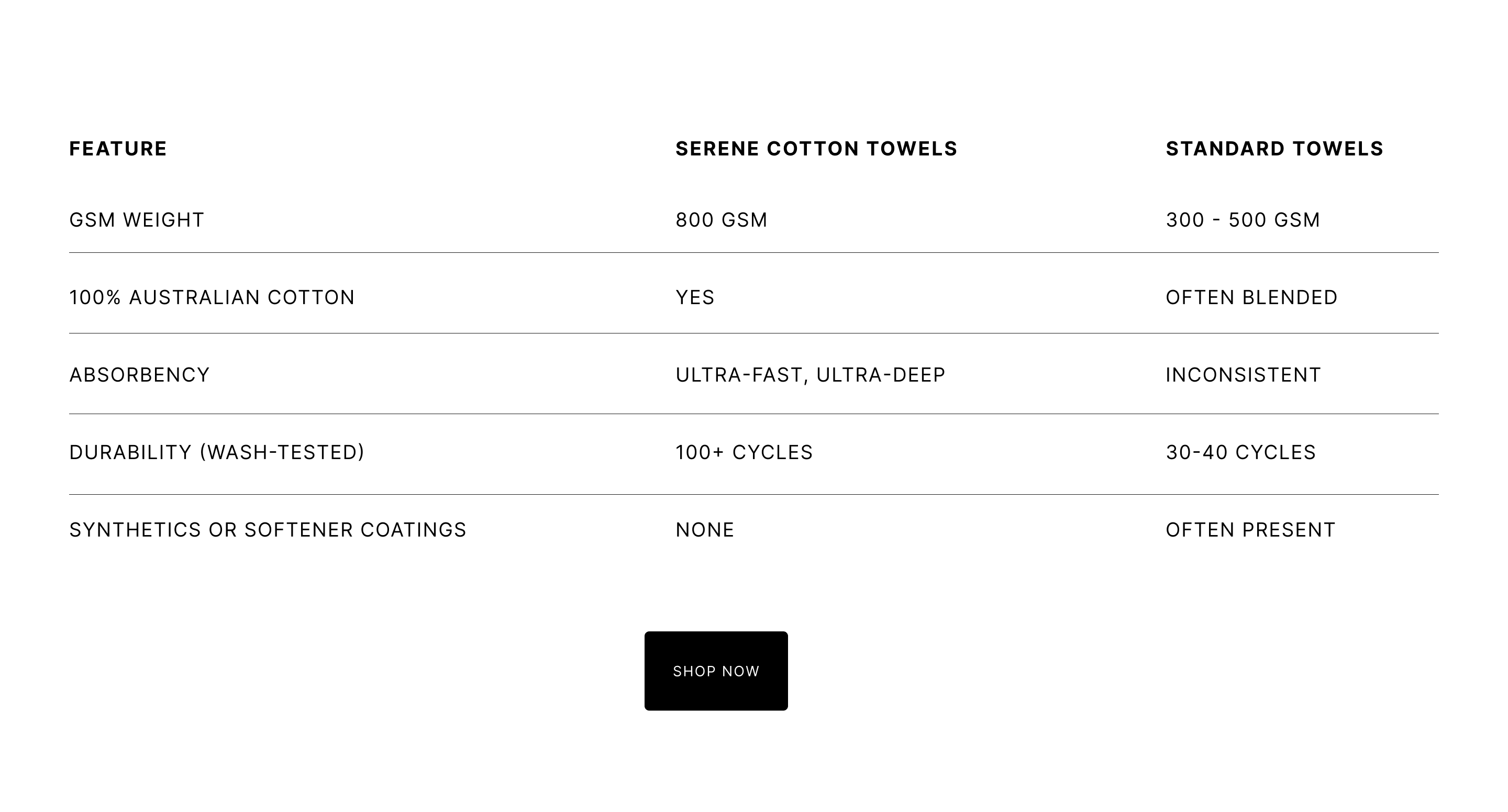Select the Feature column header
This screenshot has height=812, width=1508.
[x=118, y=149]
